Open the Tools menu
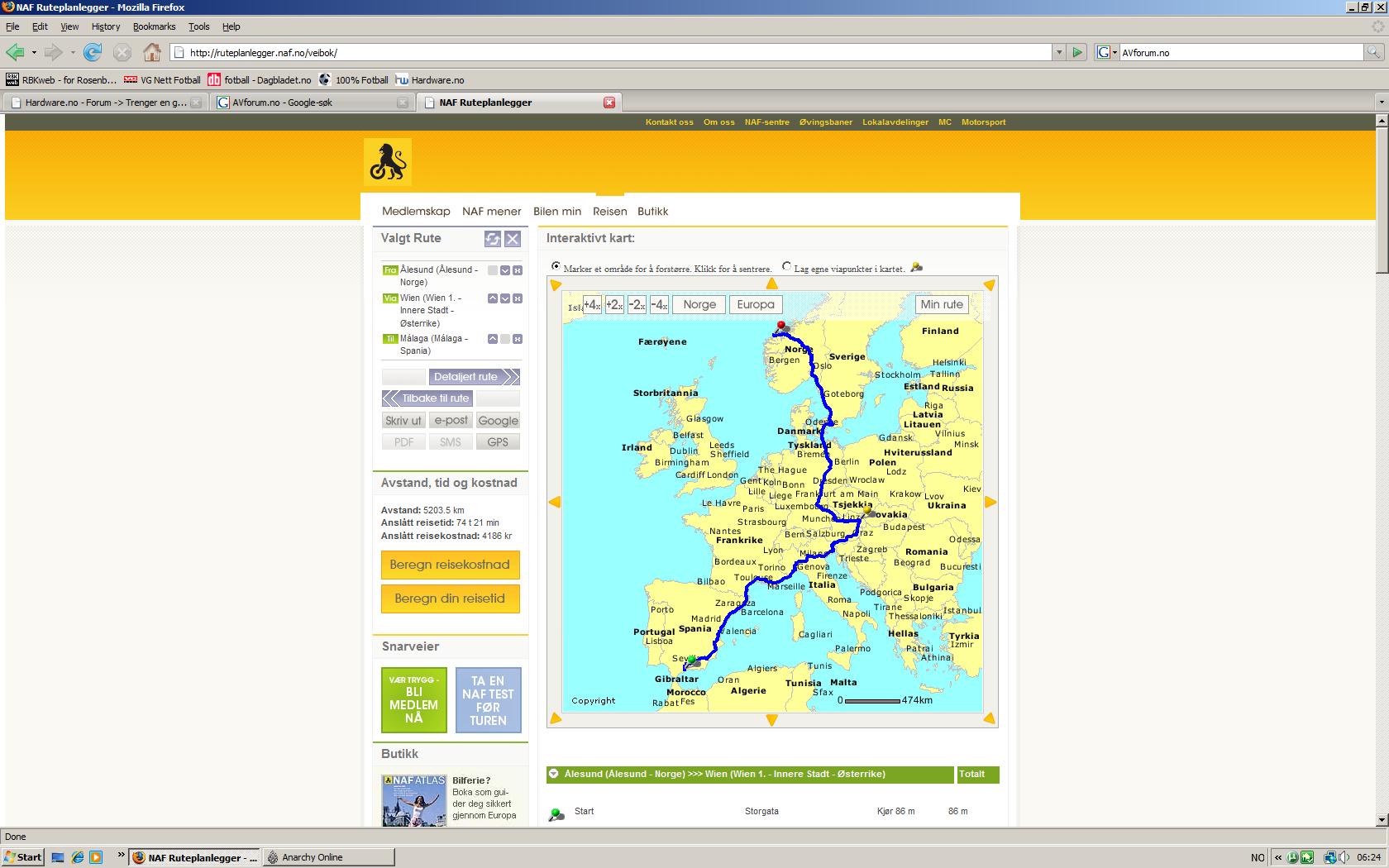1389x868 pixels. click(x=199, y=26)
